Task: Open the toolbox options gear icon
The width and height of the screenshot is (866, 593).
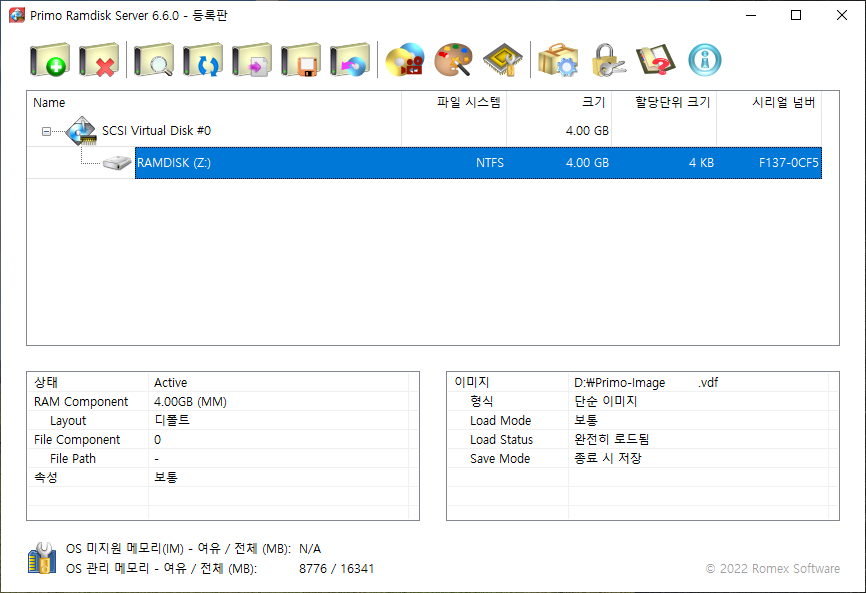Action: point(558,60)
